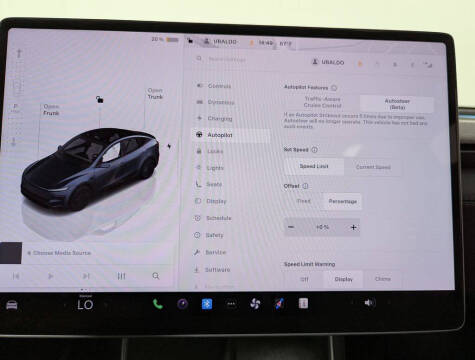Tap the car controls icon in dock
This screenshot has height=360, width=475.
[x=12, y=305]
